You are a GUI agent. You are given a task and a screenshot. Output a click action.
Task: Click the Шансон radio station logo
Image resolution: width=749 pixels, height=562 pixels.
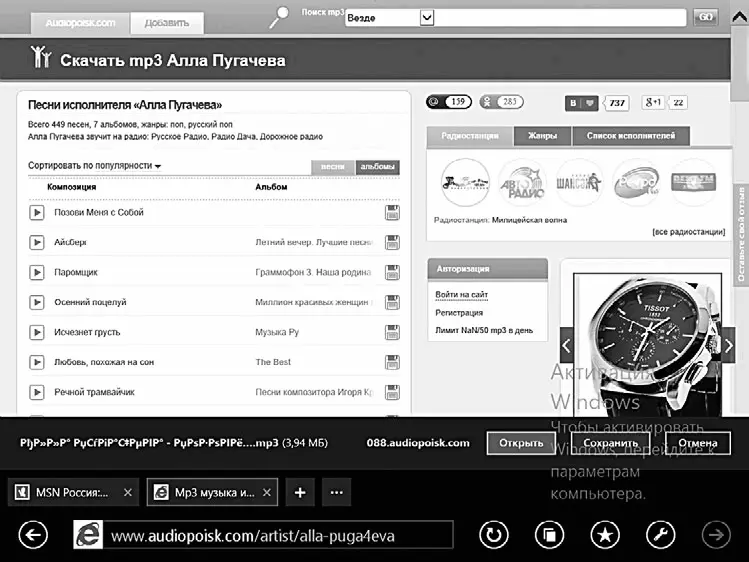click(579, 182)
